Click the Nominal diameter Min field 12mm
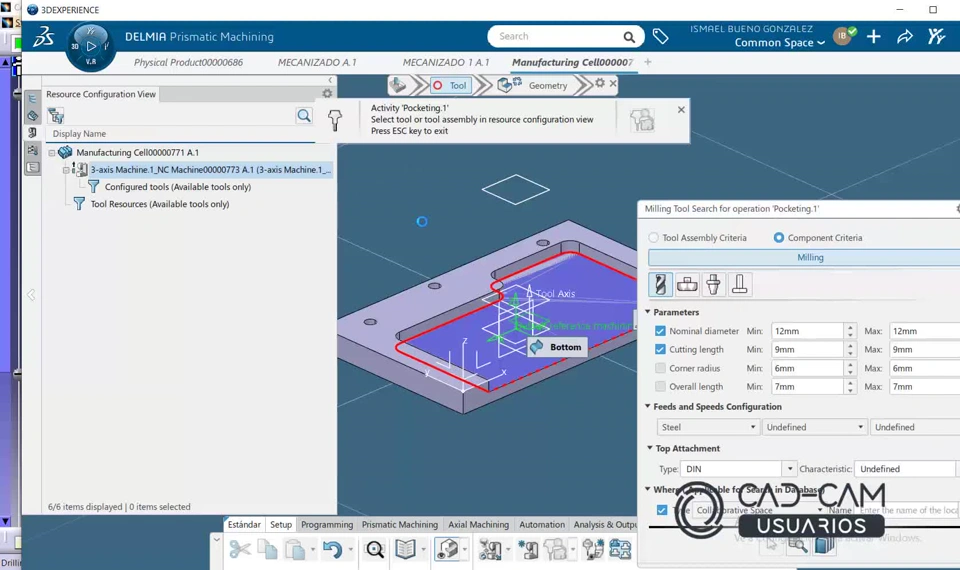This screenshot has width=960, height=570. click(808, 331)
